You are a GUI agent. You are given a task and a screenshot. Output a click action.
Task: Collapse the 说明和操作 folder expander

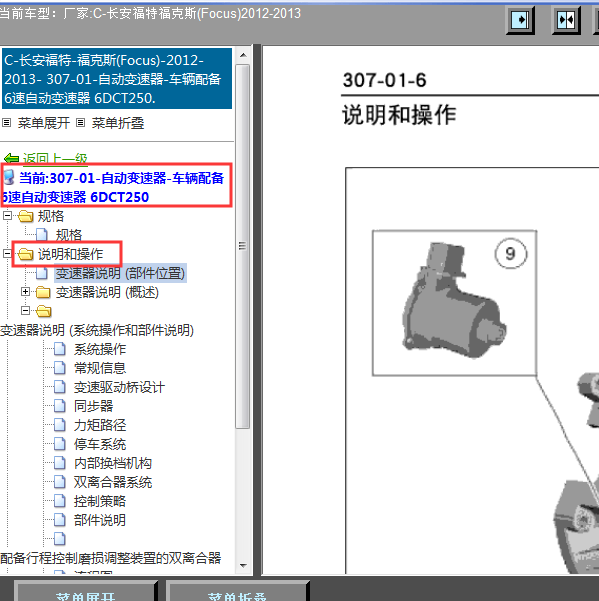coord(7,254)
